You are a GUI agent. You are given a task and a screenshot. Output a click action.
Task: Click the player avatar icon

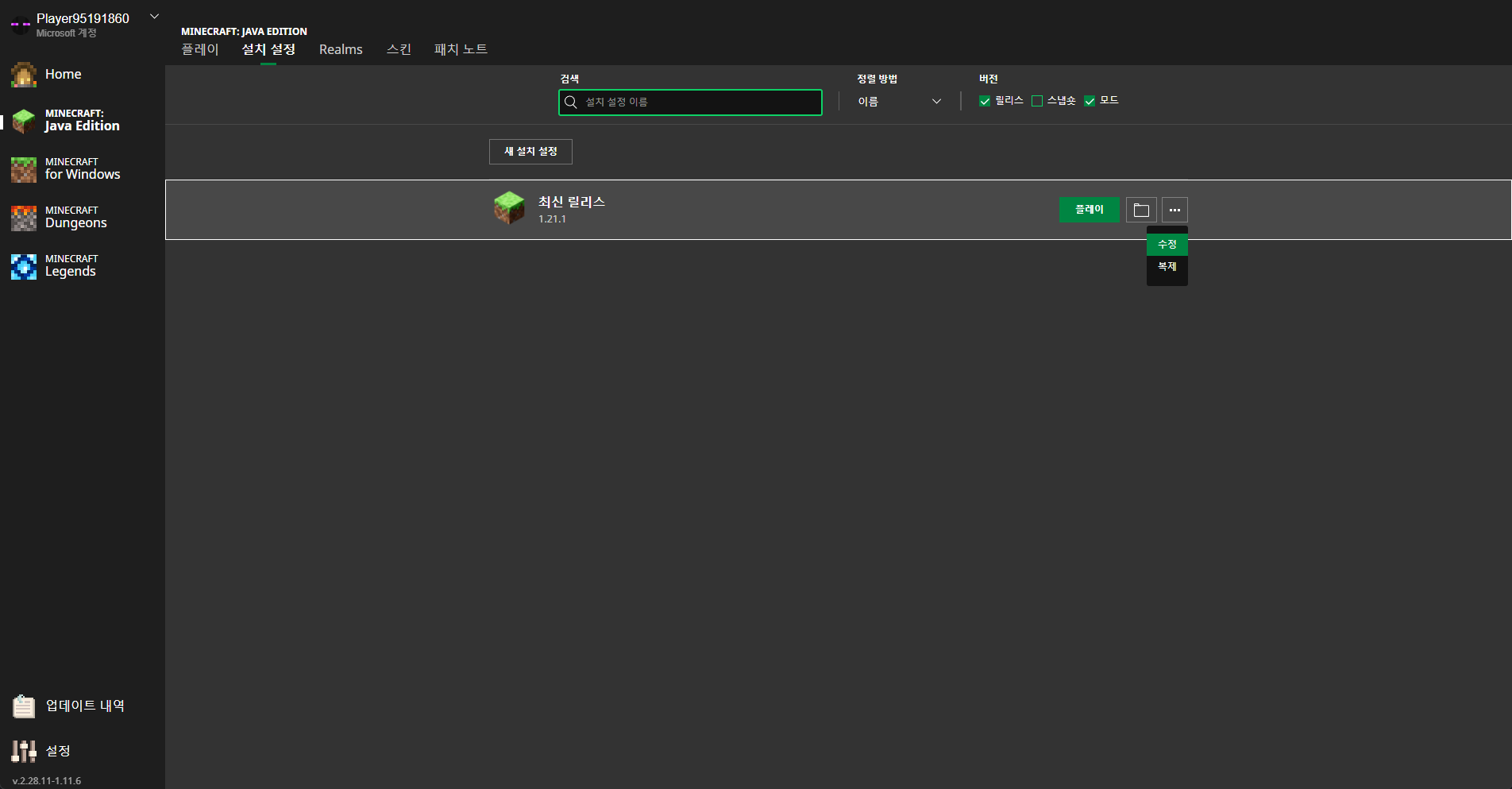pos(21,25)
